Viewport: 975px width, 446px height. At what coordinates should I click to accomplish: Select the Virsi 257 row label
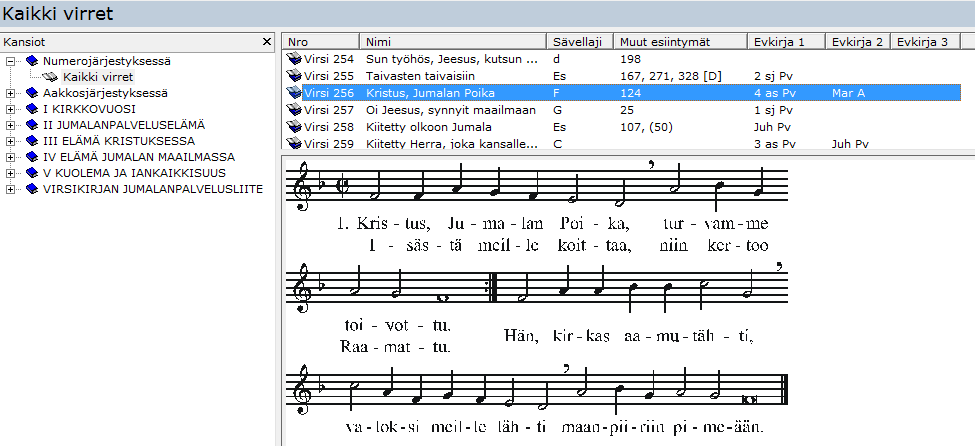click(329, 110)
